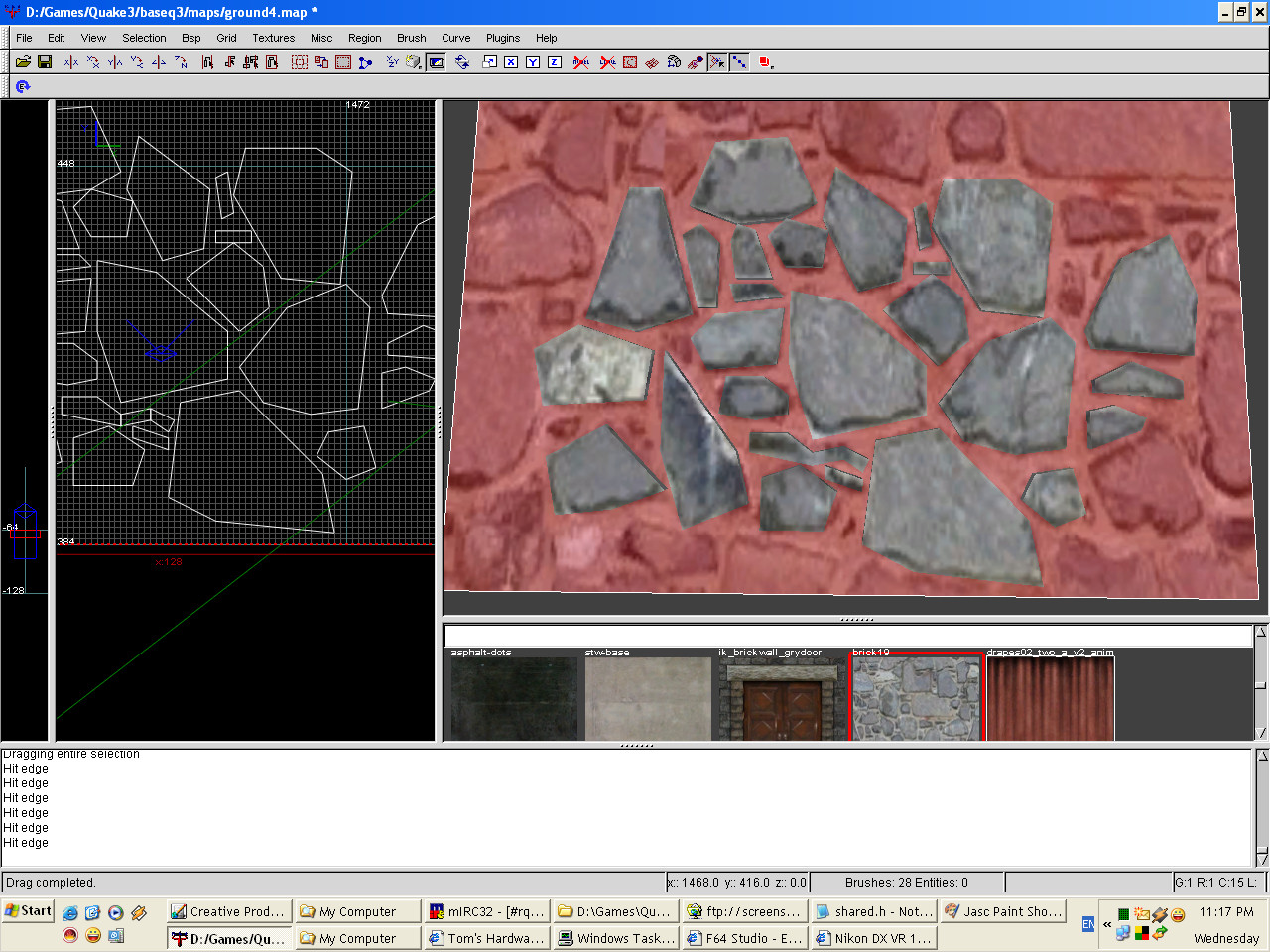Click the texture browser scrollbar down arrow
The image size is (1270, 952).
click(1261, 733)
